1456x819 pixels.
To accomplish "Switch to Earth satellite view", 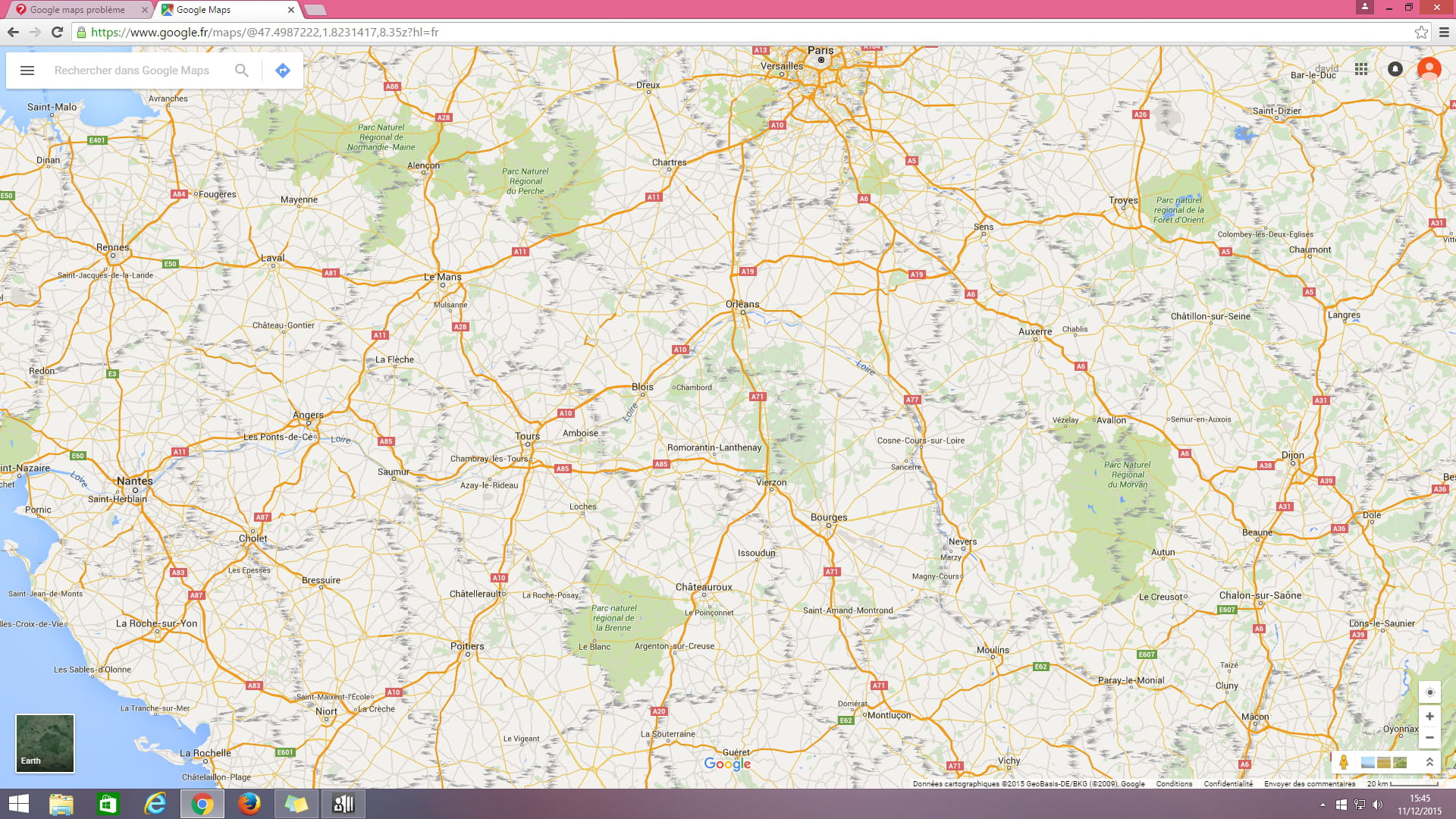I will coord(45,743).
